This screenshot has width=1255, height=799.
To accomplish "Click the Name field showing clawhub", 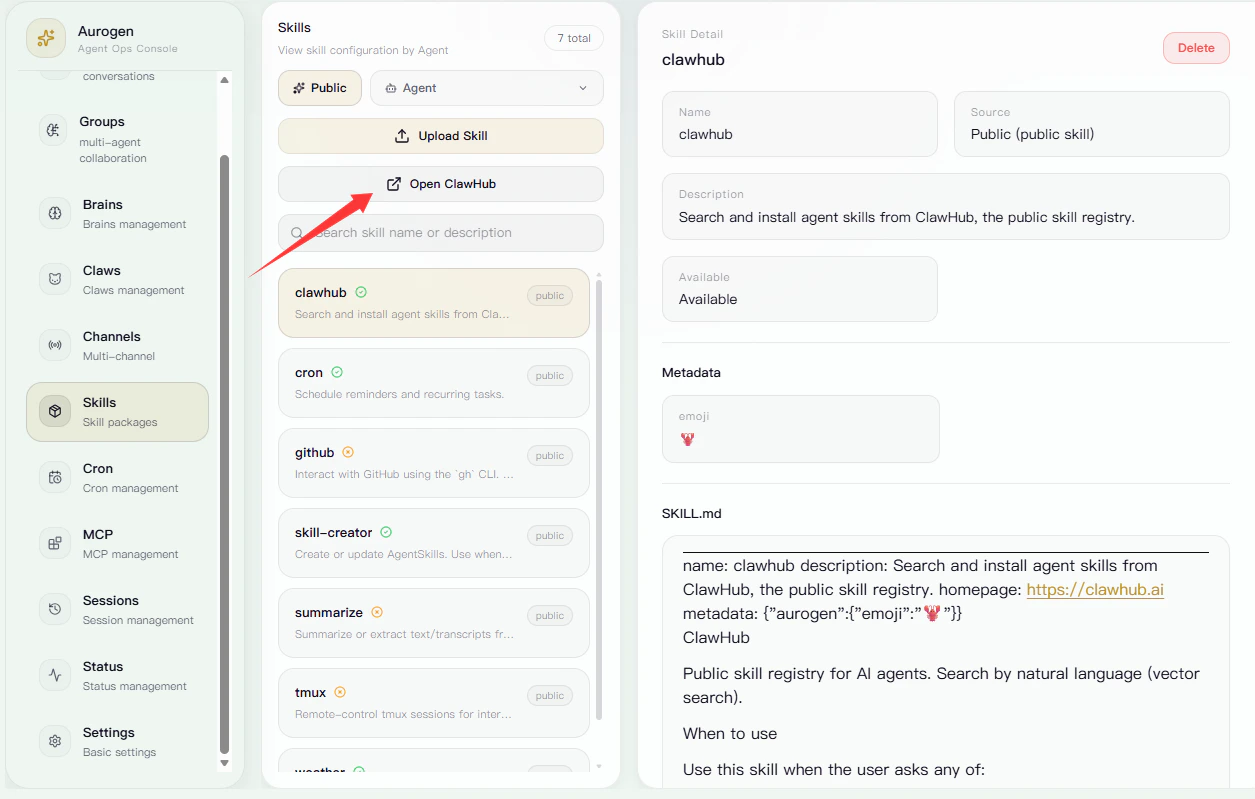I will pyautogui.click(x=800, y=124).
